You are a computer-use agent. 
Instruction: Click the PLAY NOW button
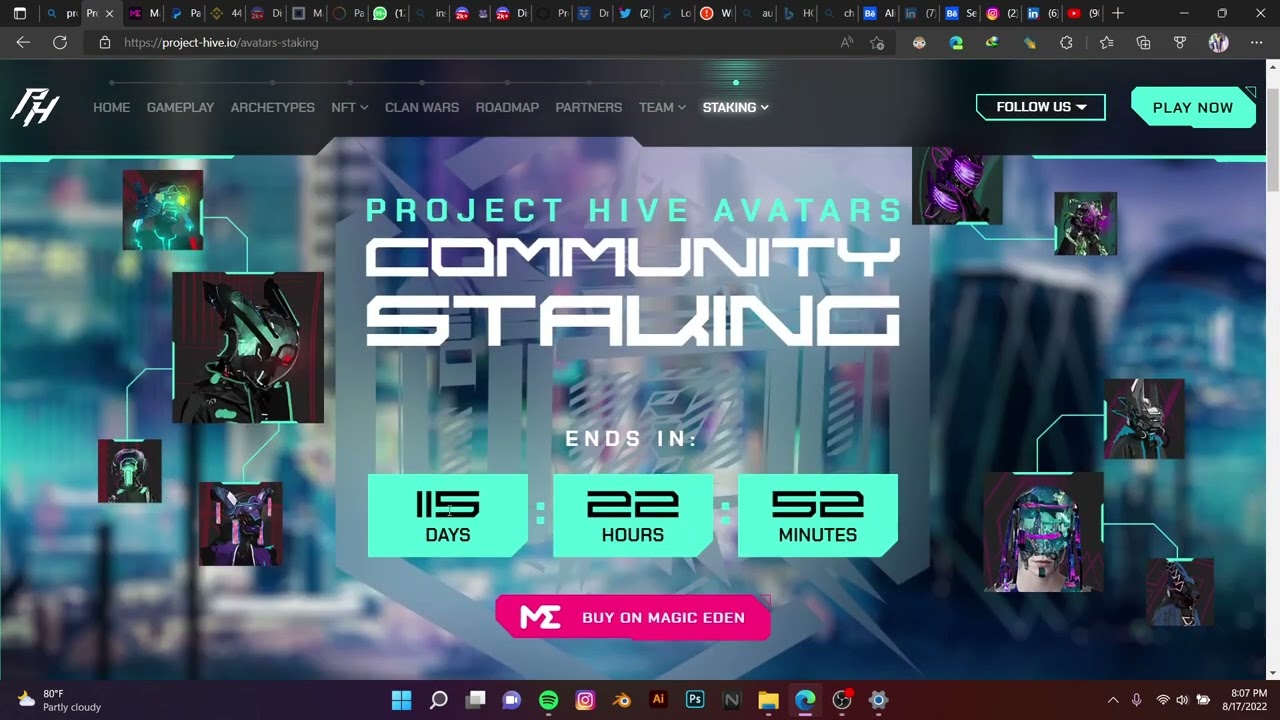click(1193, 107)
